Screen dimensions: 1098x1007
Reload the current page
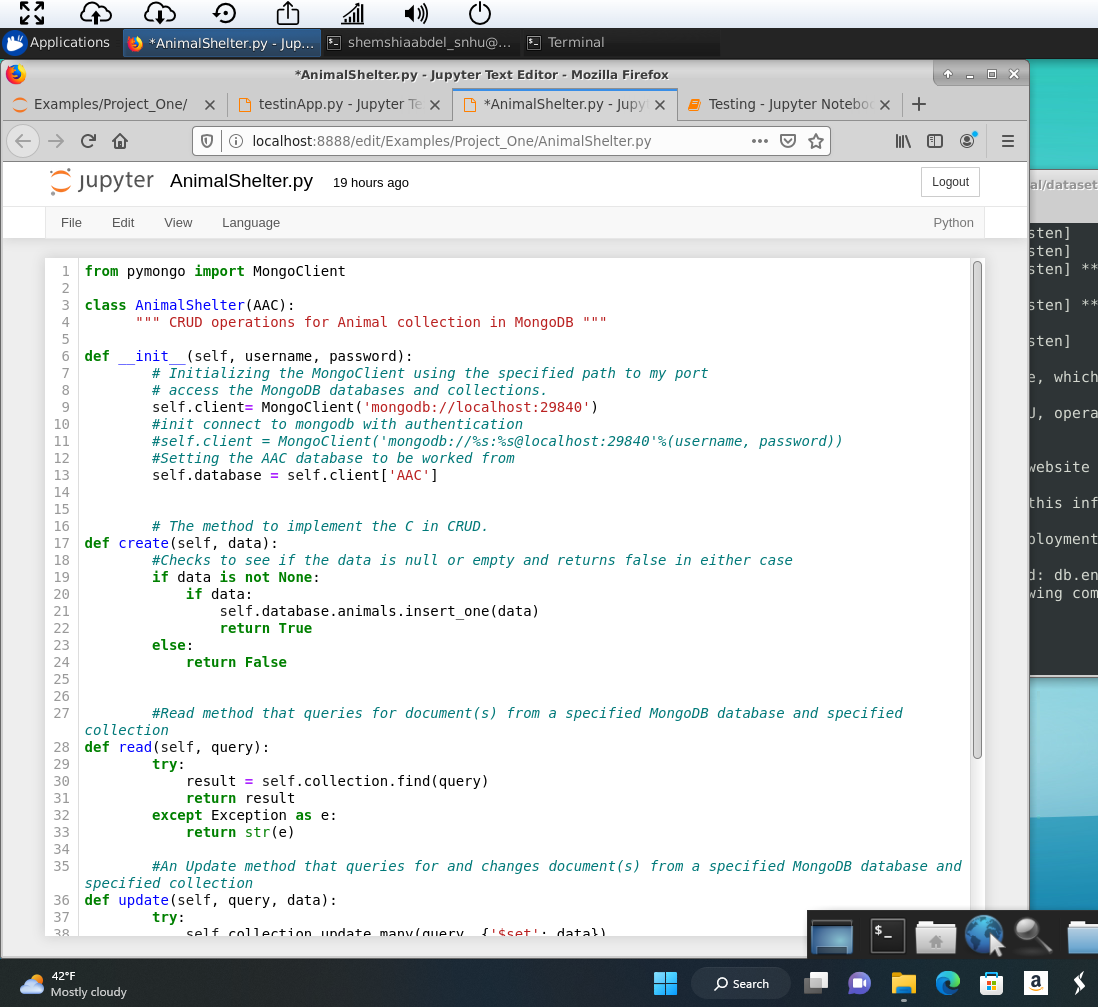click(x=88, y=141)
